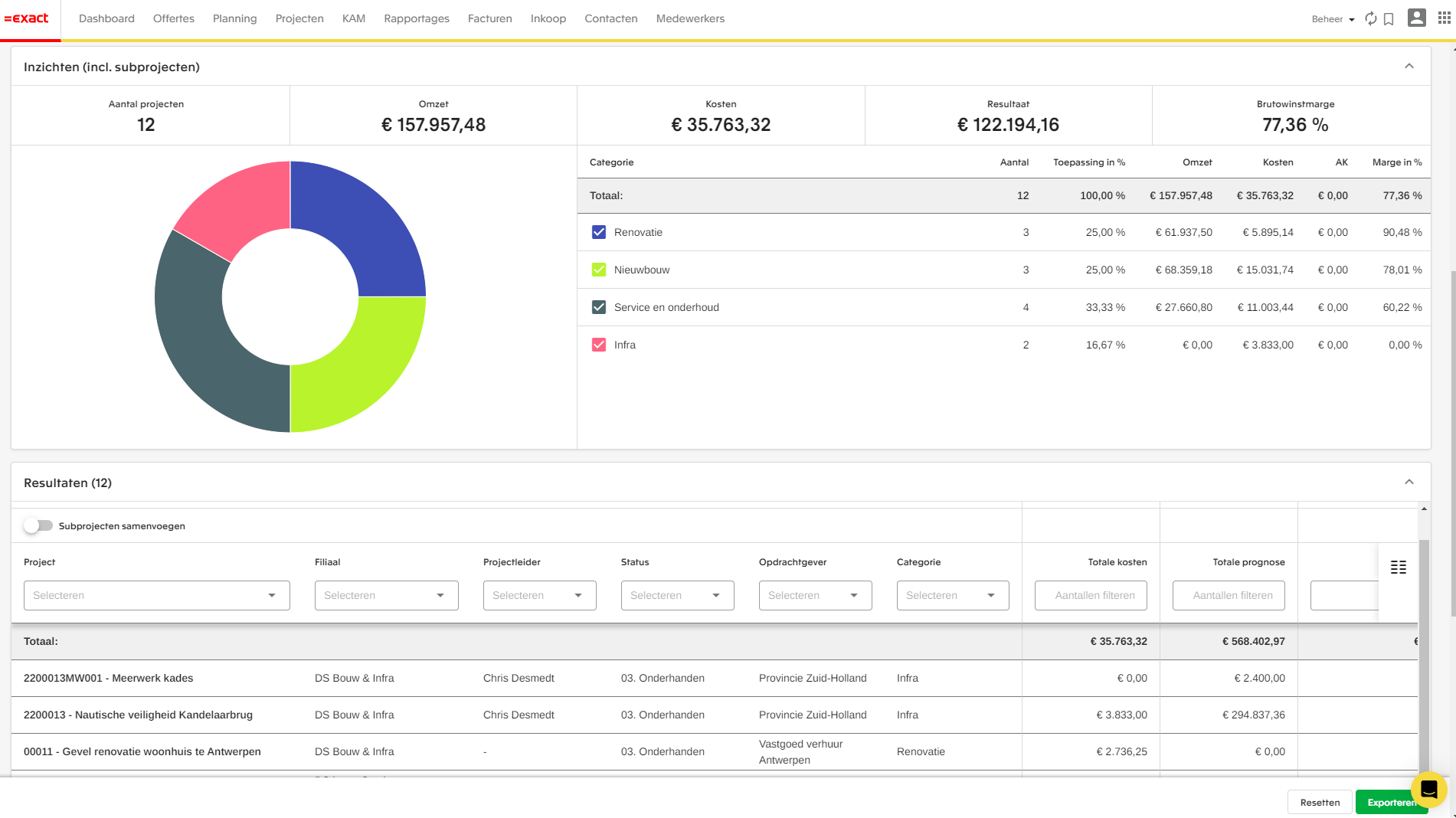The width and height of the screenshot is (1456, 818).
Task: Open the user profile icon
Action: (1417, 18)
